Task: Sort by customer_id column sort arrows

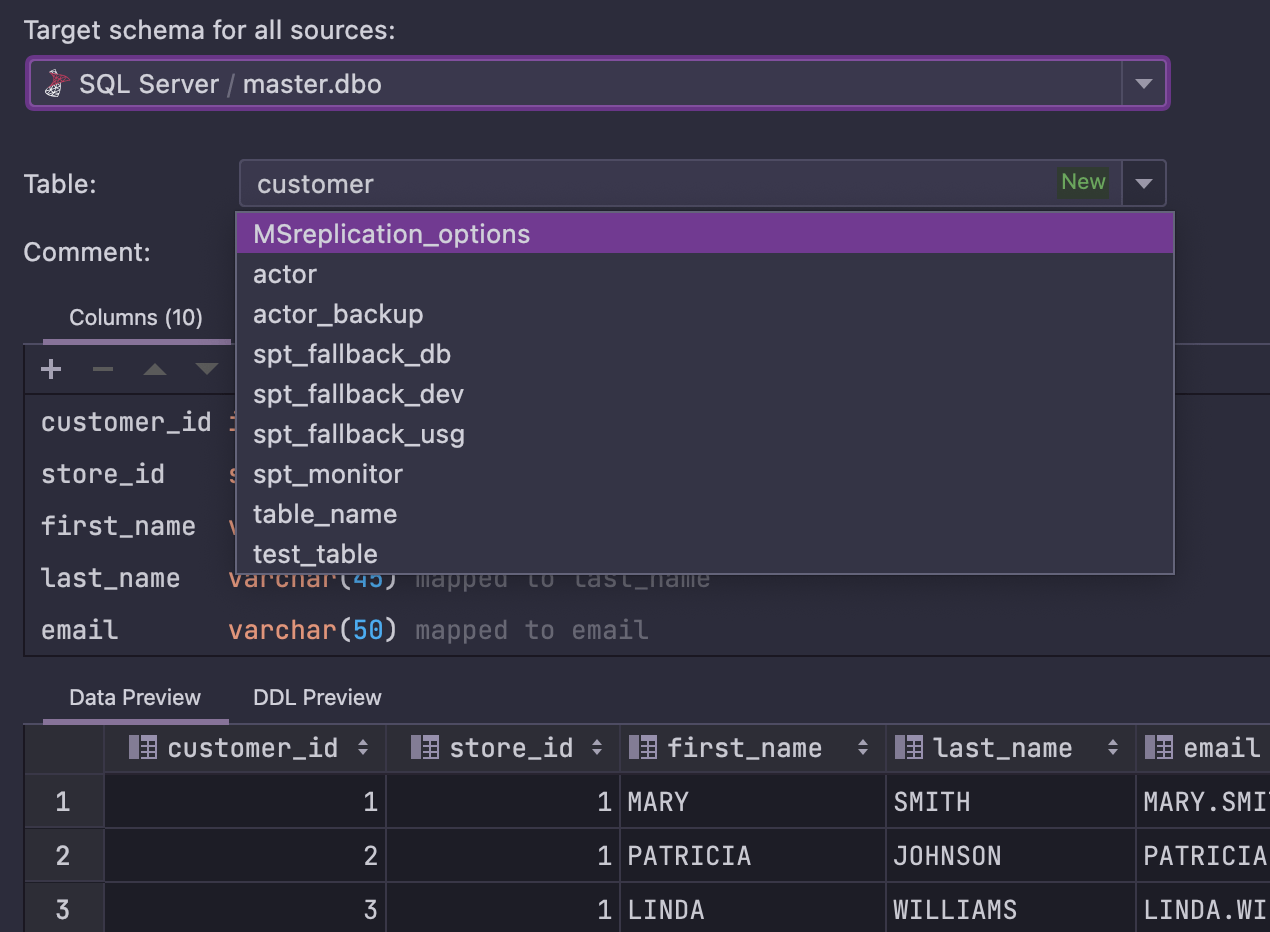Action: point(363,748)
